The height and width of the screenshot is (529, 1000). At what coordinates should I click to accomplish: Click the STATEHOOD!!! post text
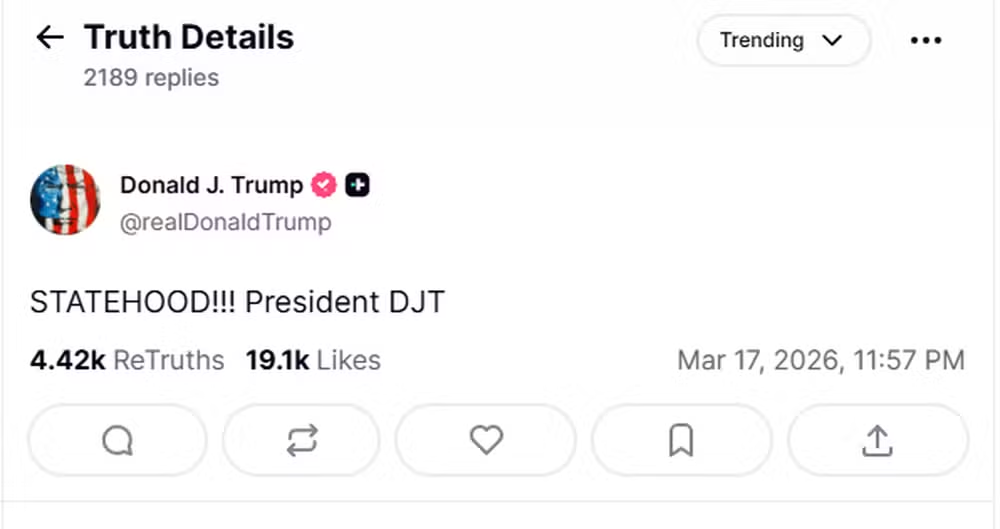[237, 302]
